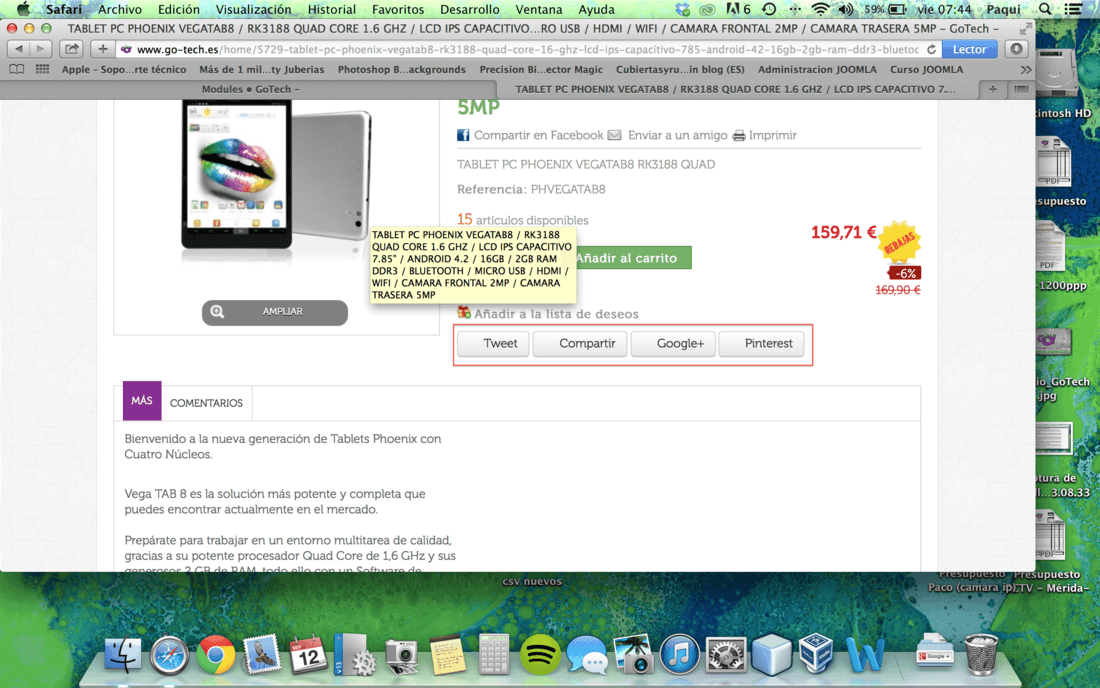Open Mail app in the dock

(x=262, y=656)
